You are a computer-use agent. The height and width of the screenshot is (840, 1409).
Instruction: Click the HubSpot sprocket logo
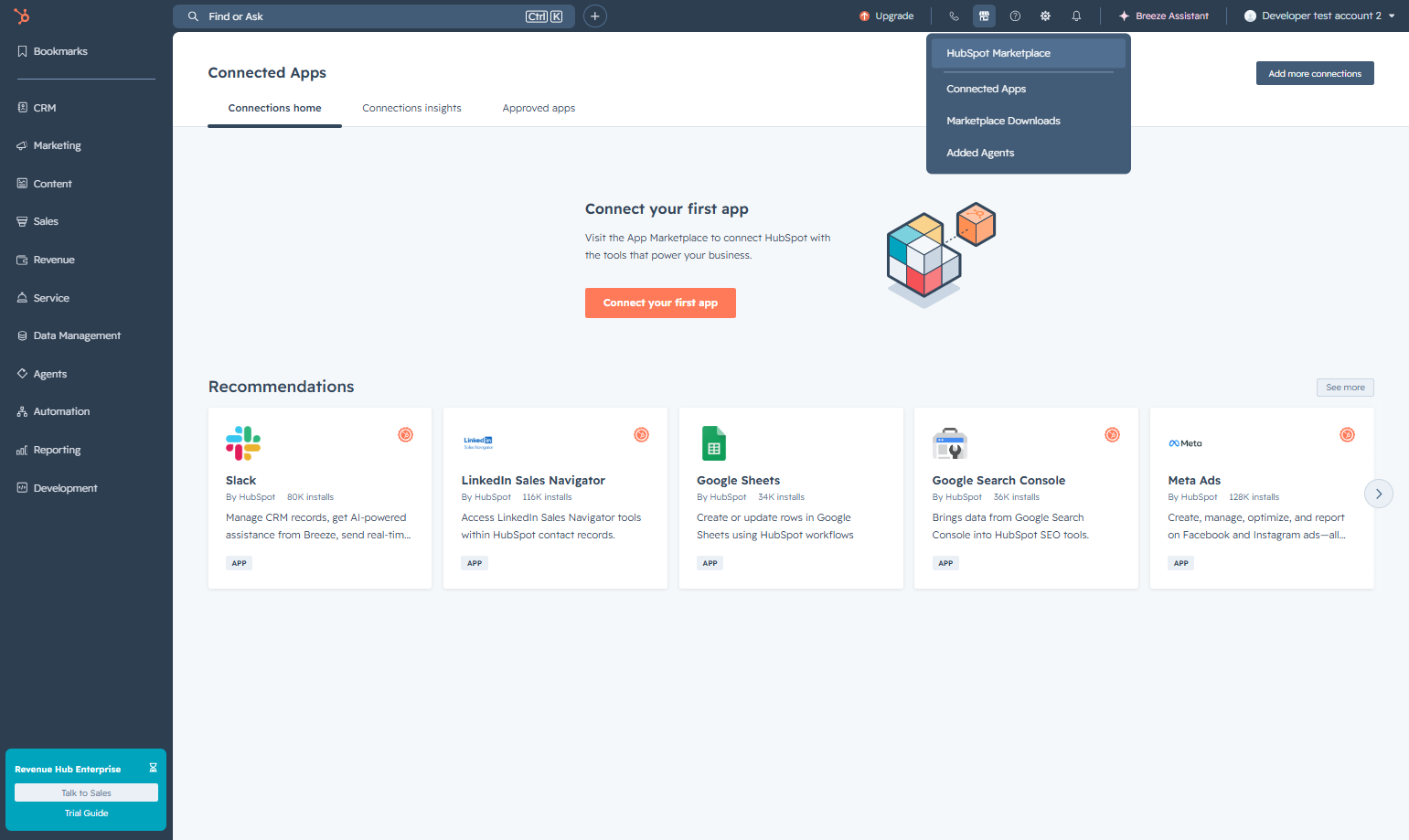pos(22,16)
